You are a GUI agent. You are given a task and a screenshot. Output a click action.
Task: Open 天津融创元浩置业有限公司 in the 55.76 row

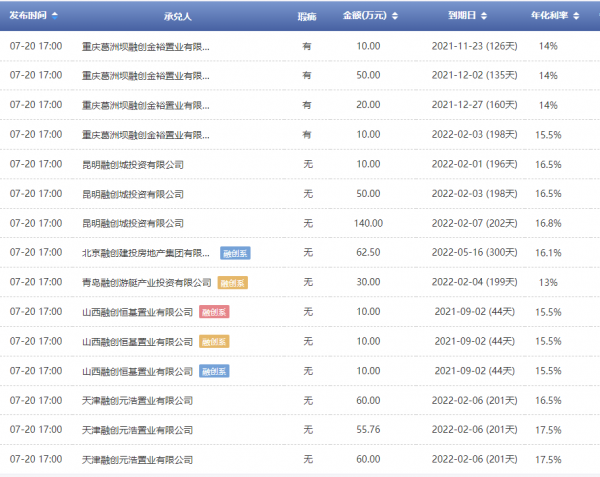(137, 430)
